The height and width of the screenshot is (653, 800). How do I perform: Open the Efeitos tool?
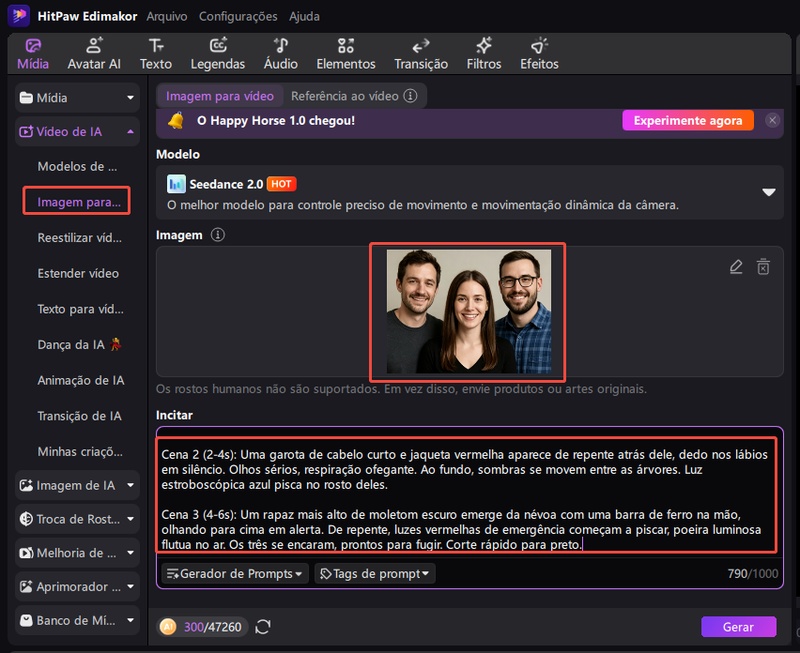pos(539,55)
